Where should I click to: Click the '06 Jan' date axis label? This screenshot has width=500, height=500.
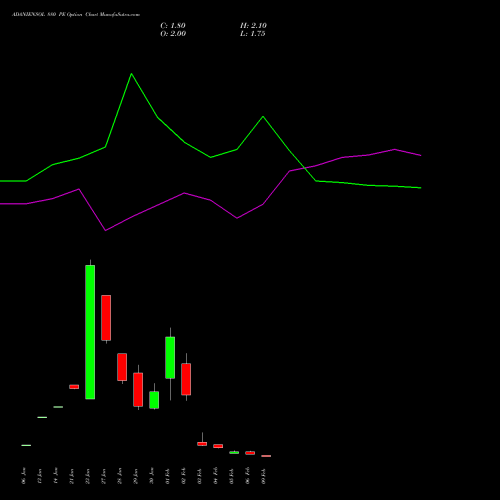pos(24,476)
